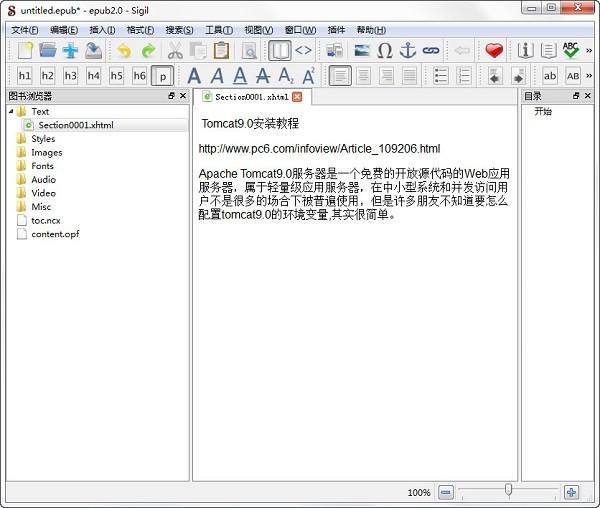Click the Insert ID anchor icon
600x508 pixels.
click(x=408, y=50)
